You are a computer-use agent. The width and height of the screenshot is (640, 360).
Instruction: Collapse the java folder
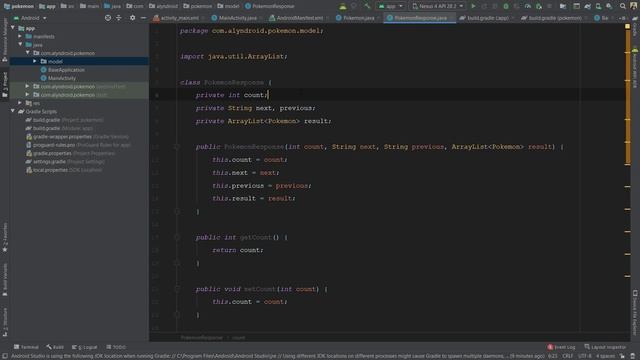[x=20, y=44]
